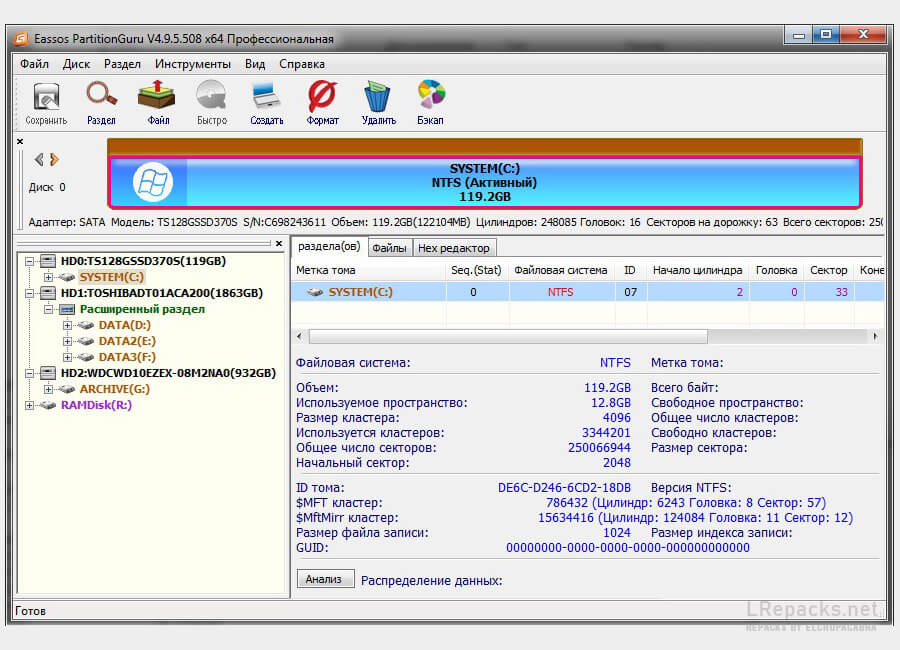Click the Удалить delete partition icon

378,103
